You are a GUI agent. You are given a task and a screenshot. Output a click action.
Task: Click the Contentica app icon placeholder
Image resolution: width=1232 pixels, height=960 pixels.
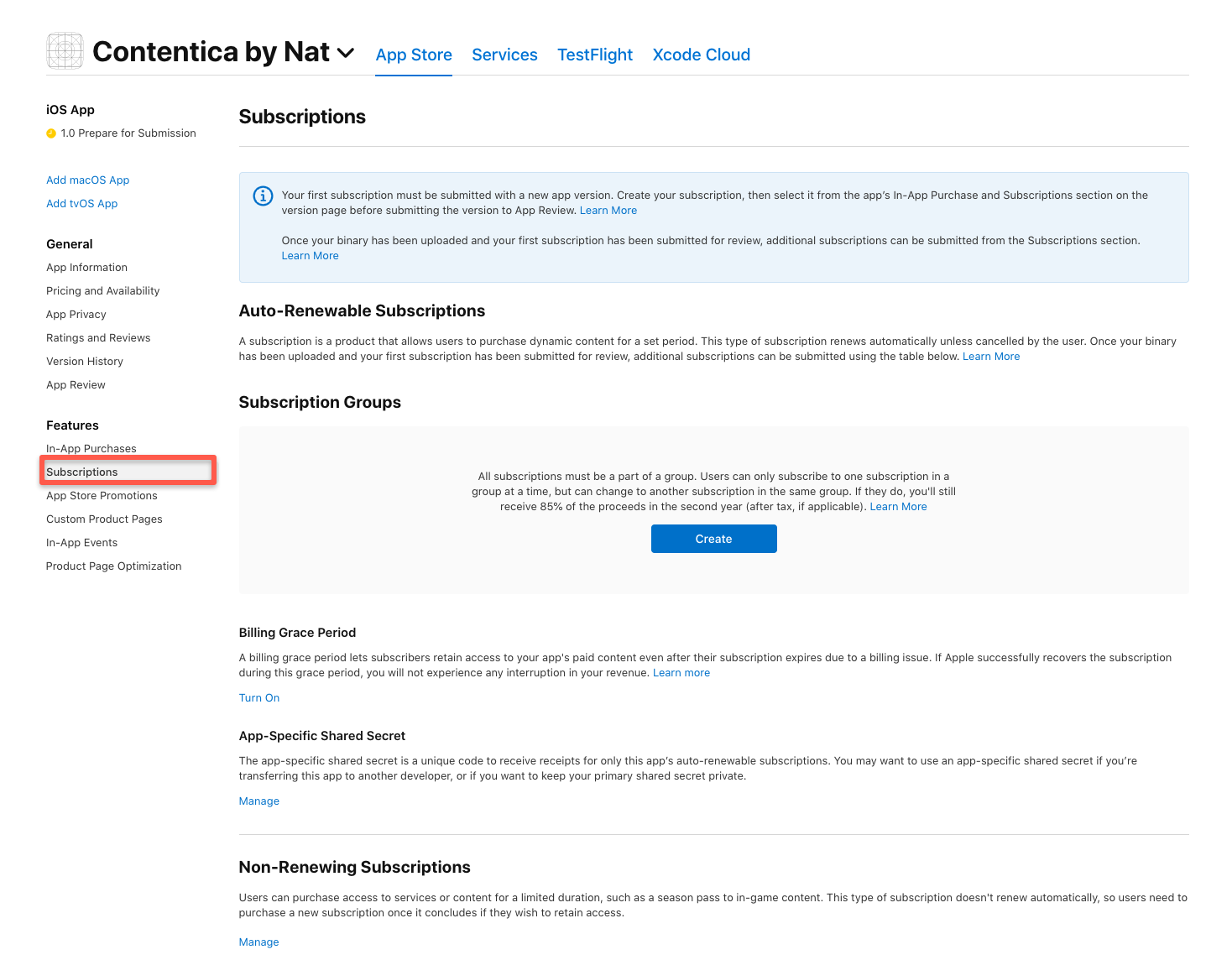[65, 51]
